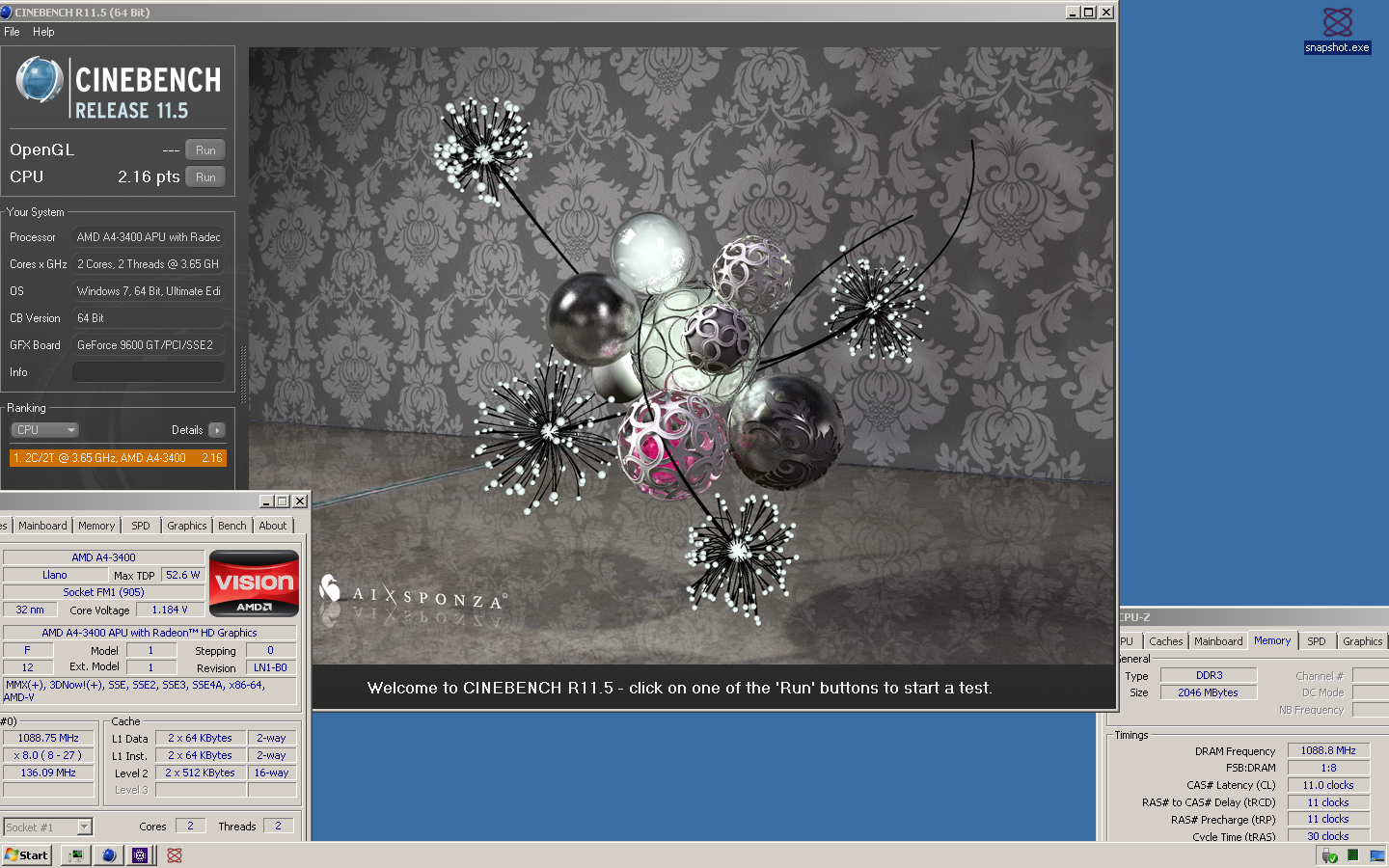Click the CPU score 2.16 pts

[x=149, y=177]
